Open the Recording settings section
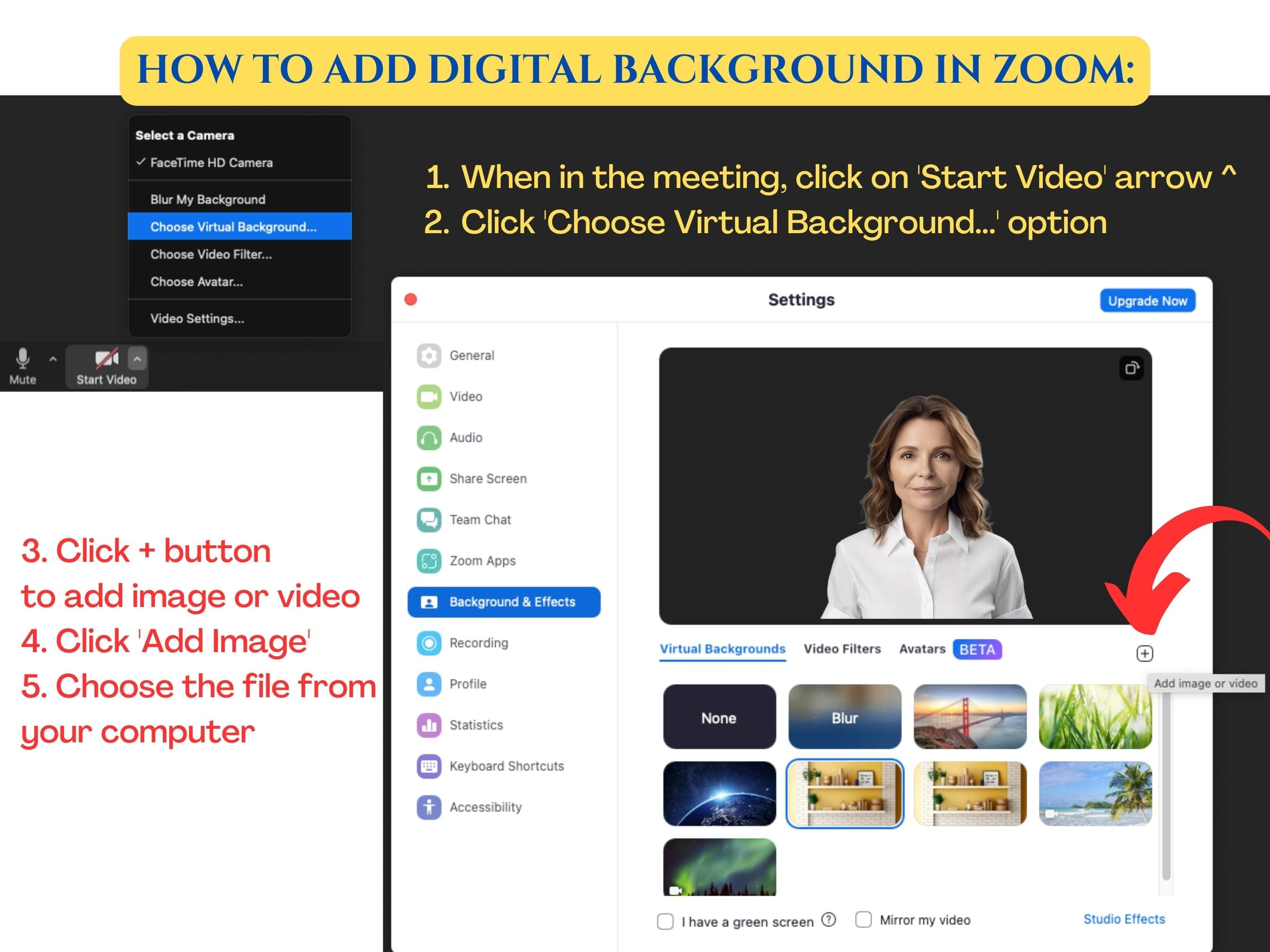Image resolution: width=1270 pixels, height=952 pixels. [478, 643]
